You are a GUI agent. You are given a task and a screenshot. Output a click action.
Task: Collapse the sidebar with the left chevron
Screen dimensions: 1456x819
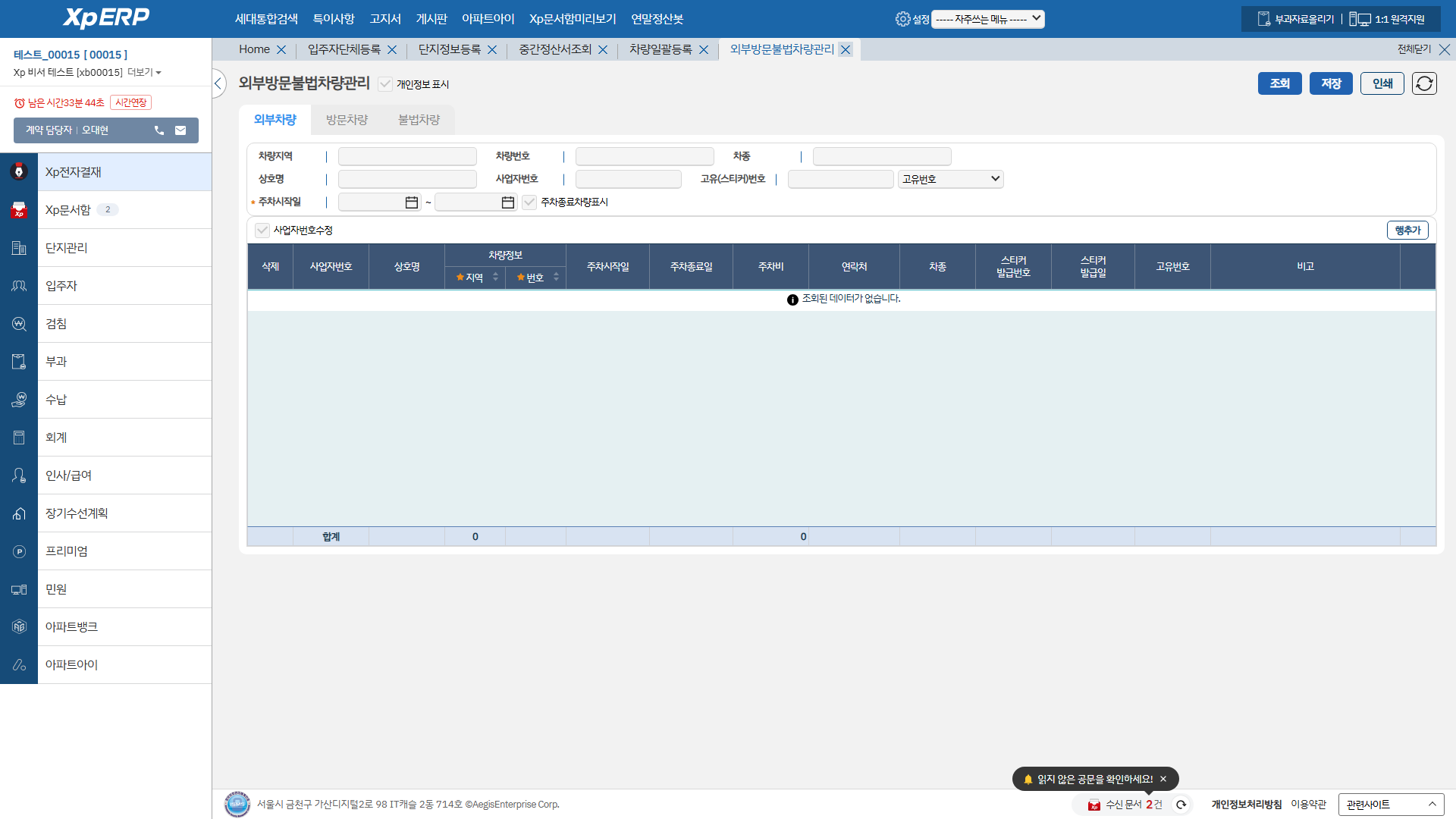218,83
